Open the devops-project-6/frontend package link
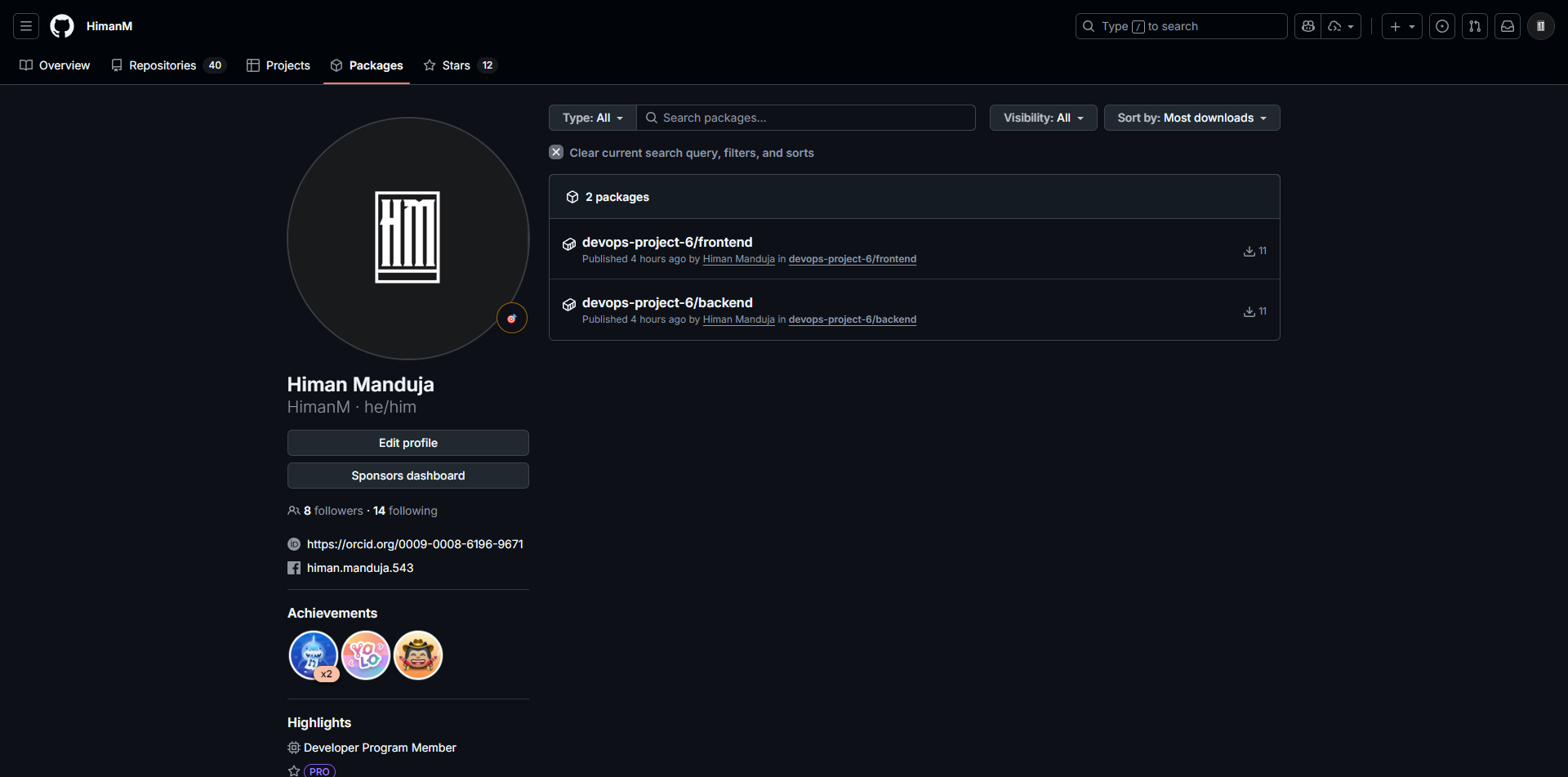This screenshot has width=1568, height=777. point(667,242)
